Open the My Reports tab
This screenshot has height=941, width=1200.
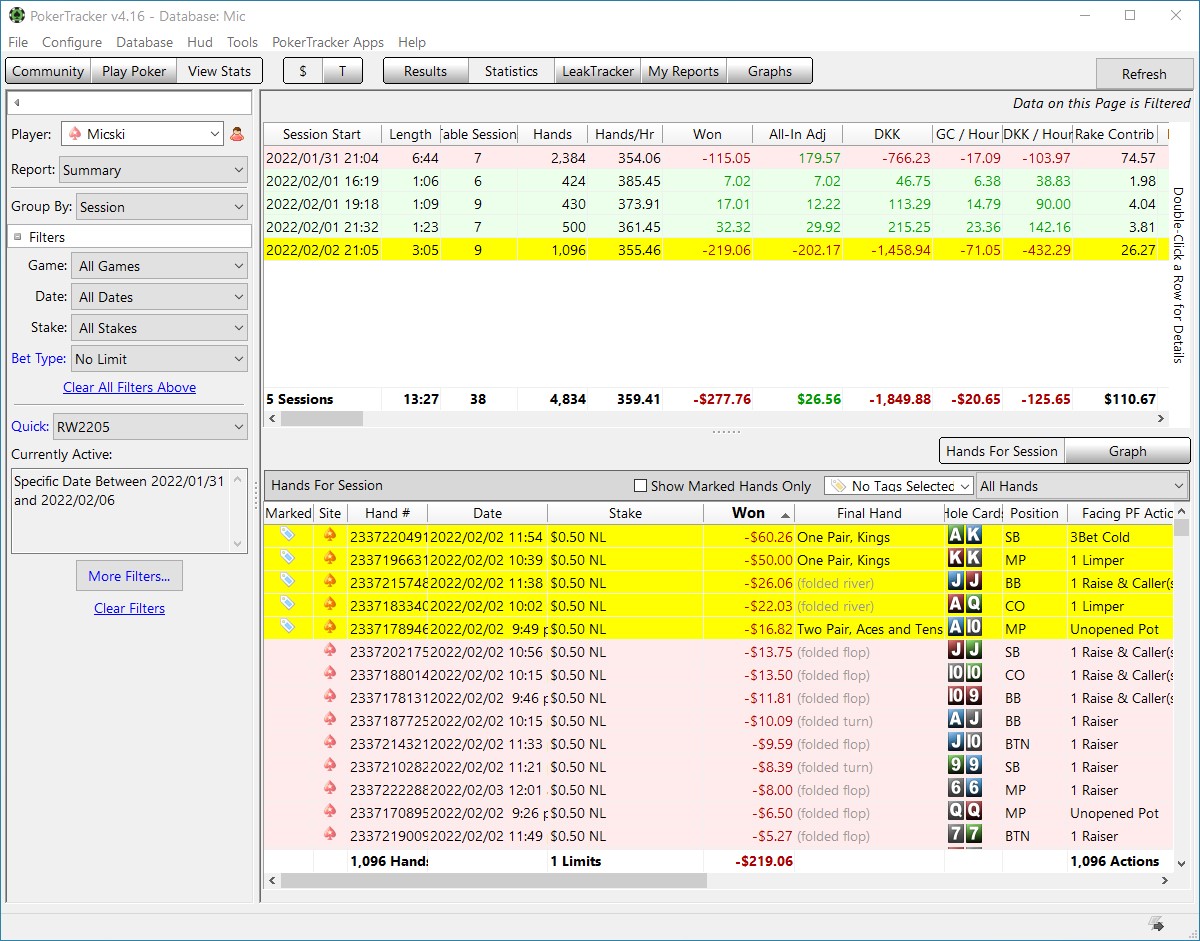tap(684, 71)
